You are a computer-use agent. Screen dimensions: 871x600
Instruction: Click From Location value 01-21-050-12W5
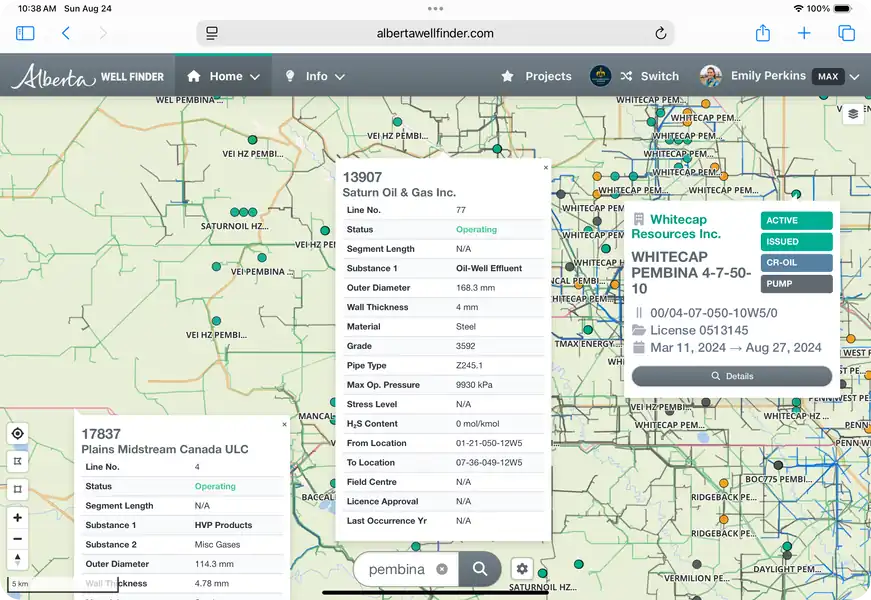tap(489, 443)
